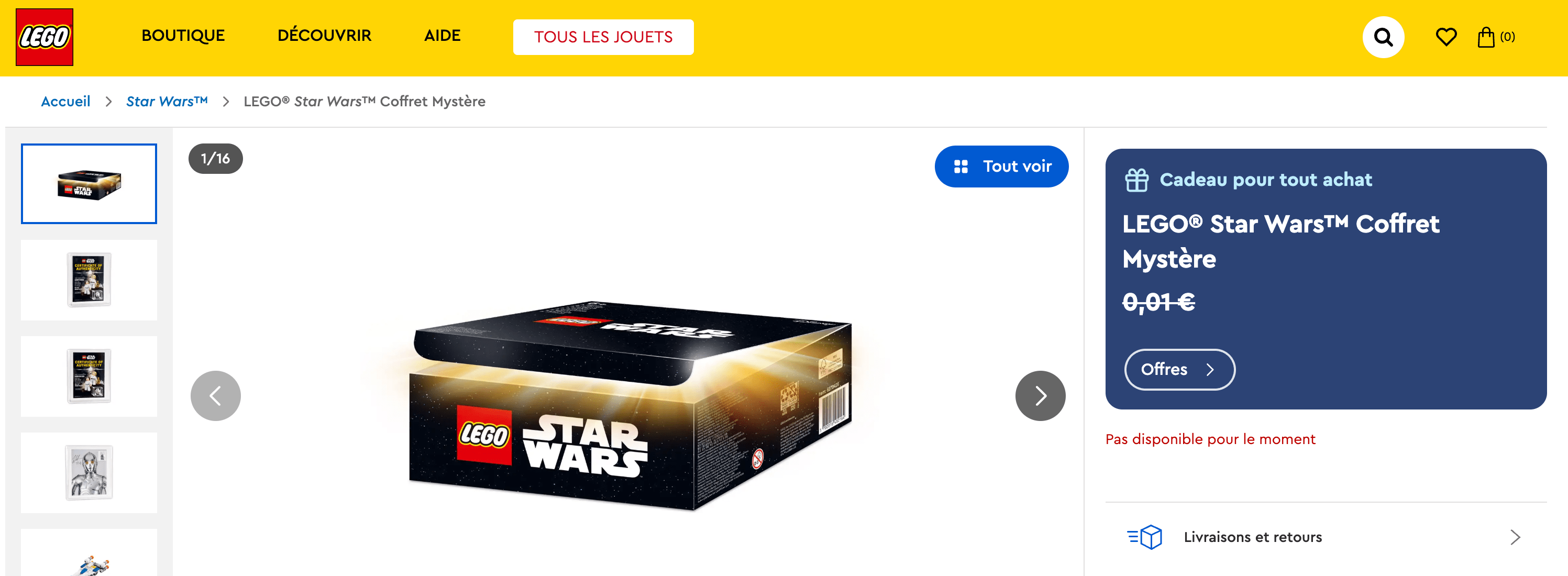The image size is (1568, 576).
Task: Show previous product image arrow
Action: [x=215, y=396]
